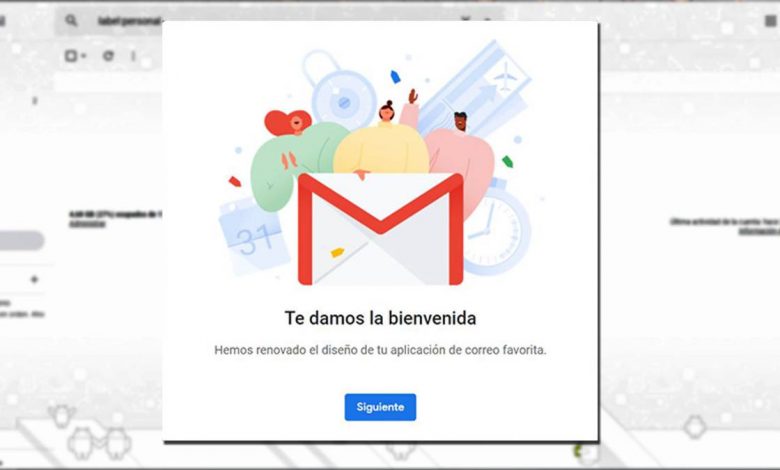The height and width of the screenshot is (470, 780).
Task: Click the Te damos la bienvenida heading
Action: (380, 318)
